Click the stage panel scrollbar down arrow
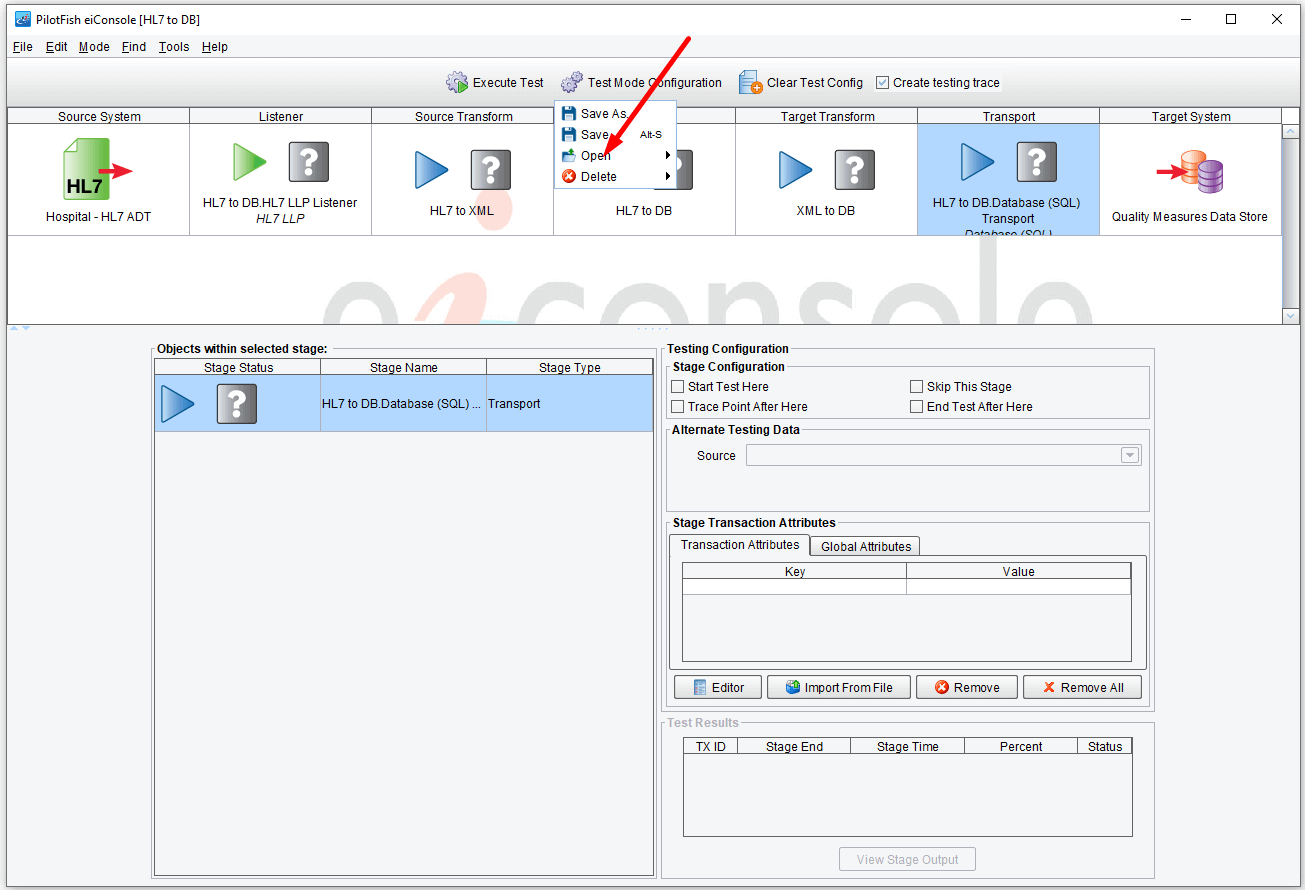1305x890 pixels. click(x=1291, y=316)
